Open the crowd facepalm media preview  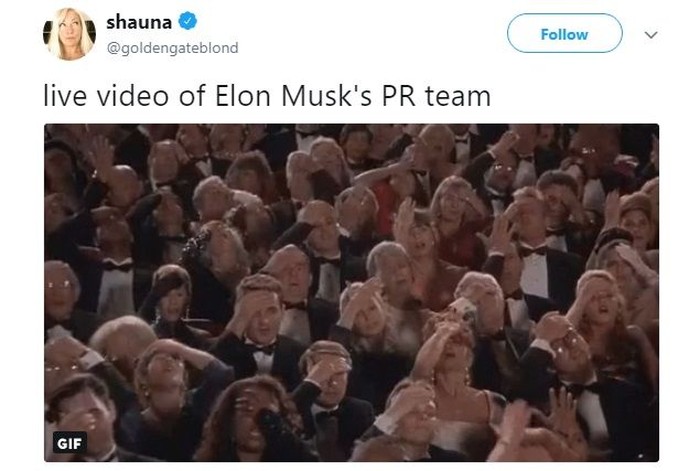351,293
